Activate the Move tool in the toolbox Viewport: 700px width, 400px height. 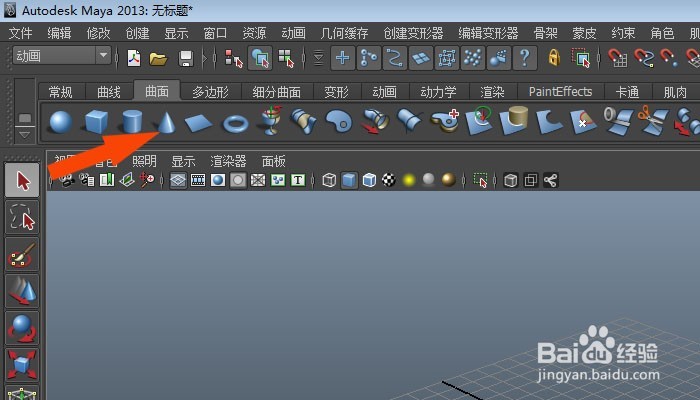(x=22, y=292)
